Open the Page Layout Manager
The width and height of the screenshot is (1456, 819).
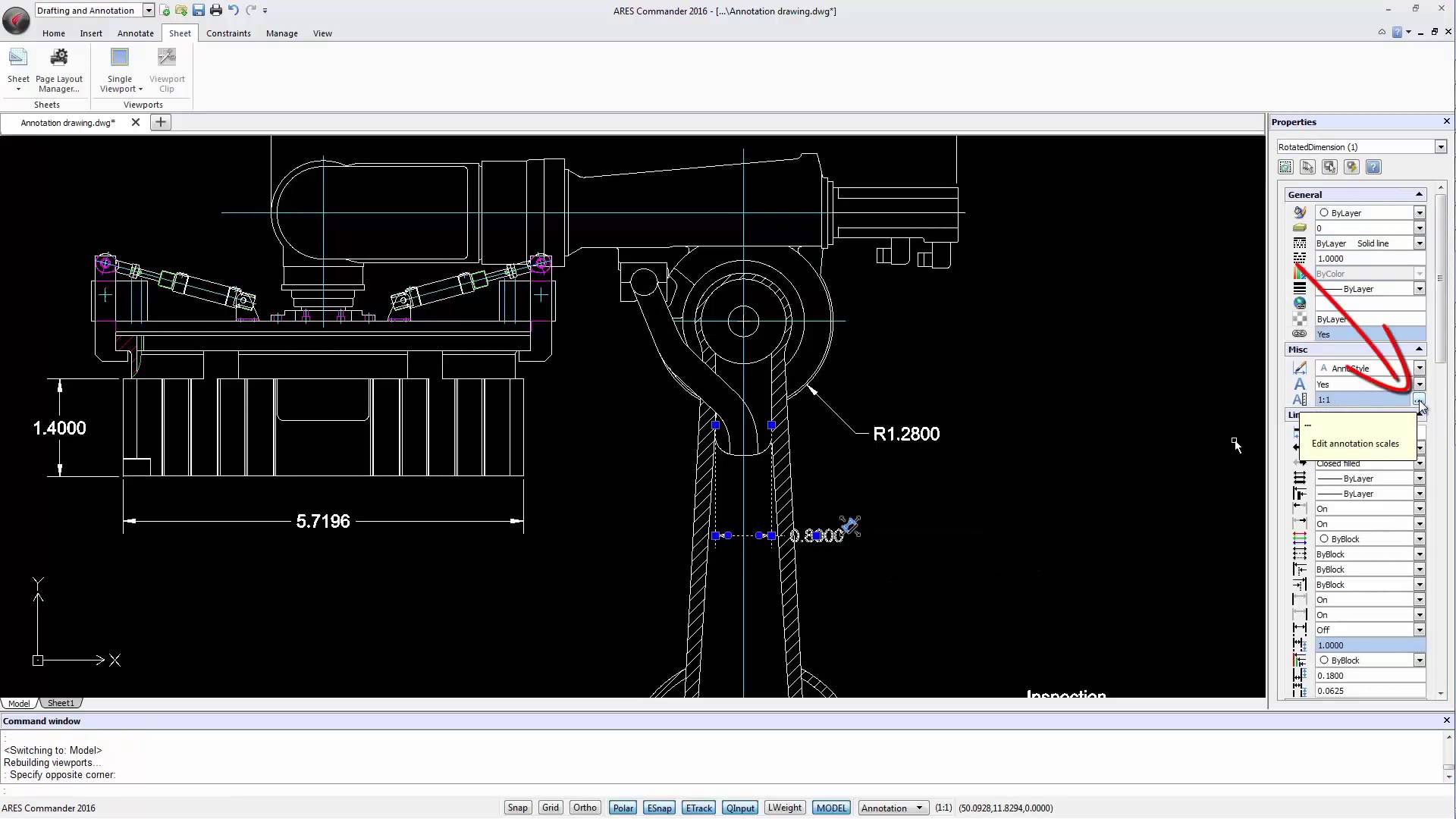point(58,70)
